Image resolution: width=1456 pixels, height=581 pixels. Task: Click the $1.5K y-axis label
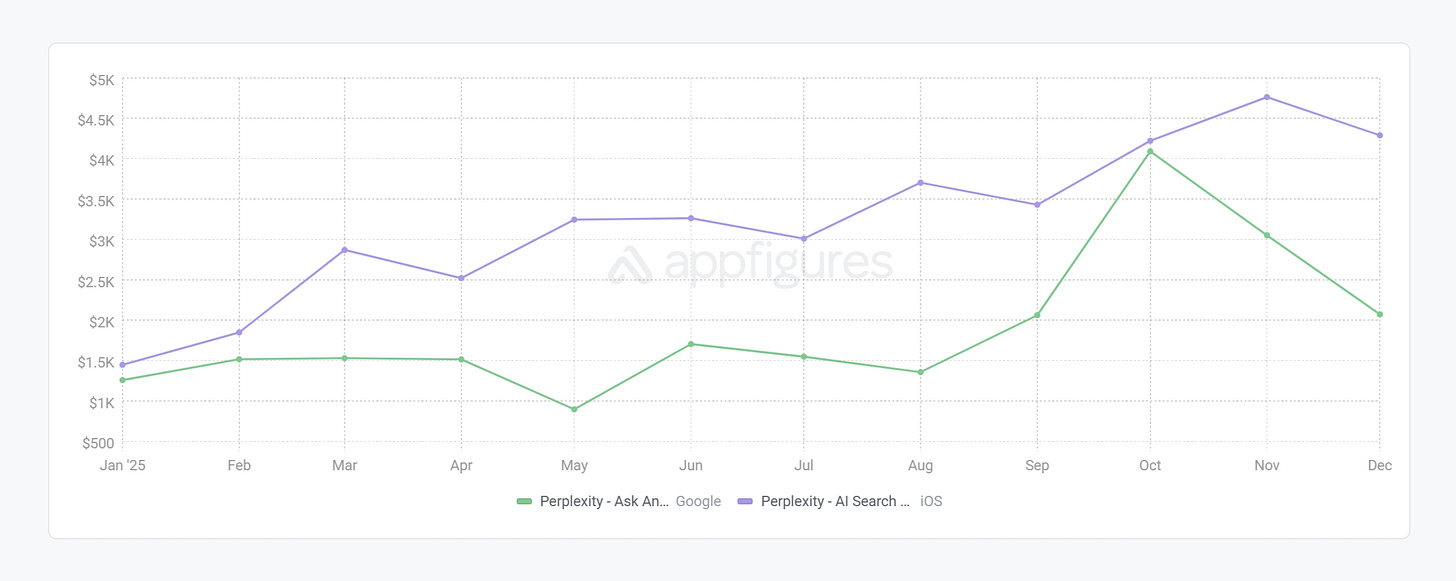point(96,362)
